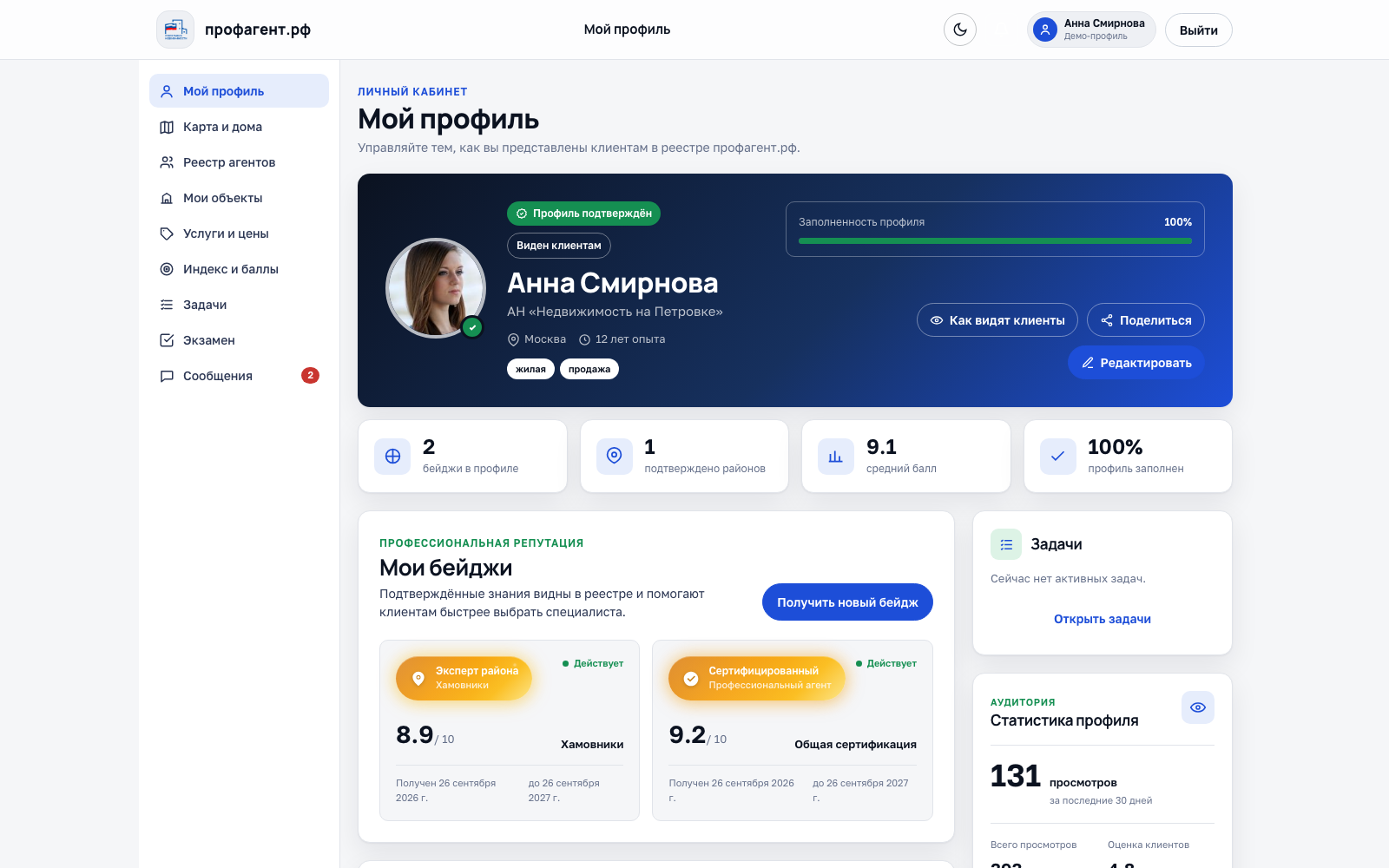Click the Редактировать edit button

click(x=1136, y=363)
